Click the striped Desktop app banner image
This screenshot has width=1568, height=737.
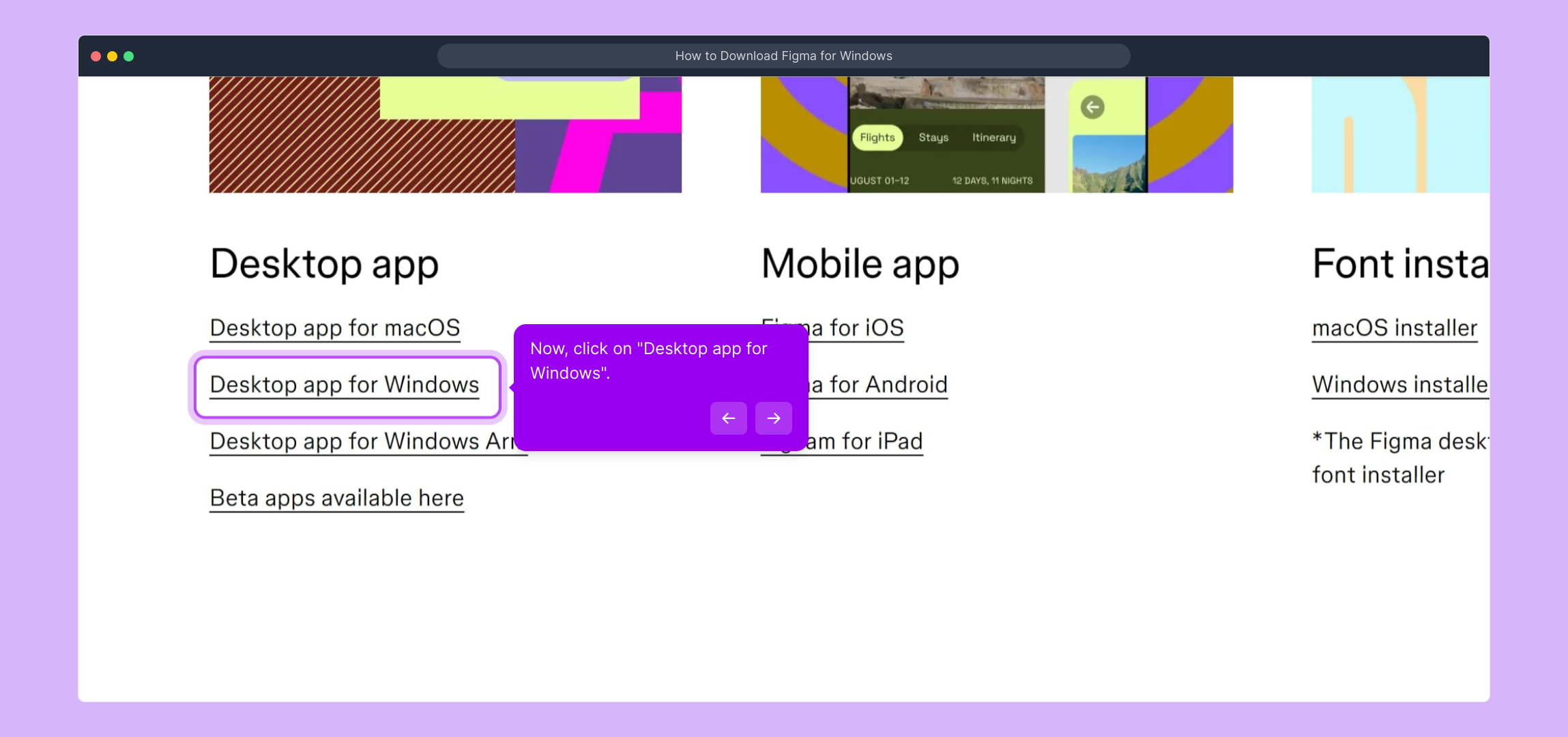point(362,136)
